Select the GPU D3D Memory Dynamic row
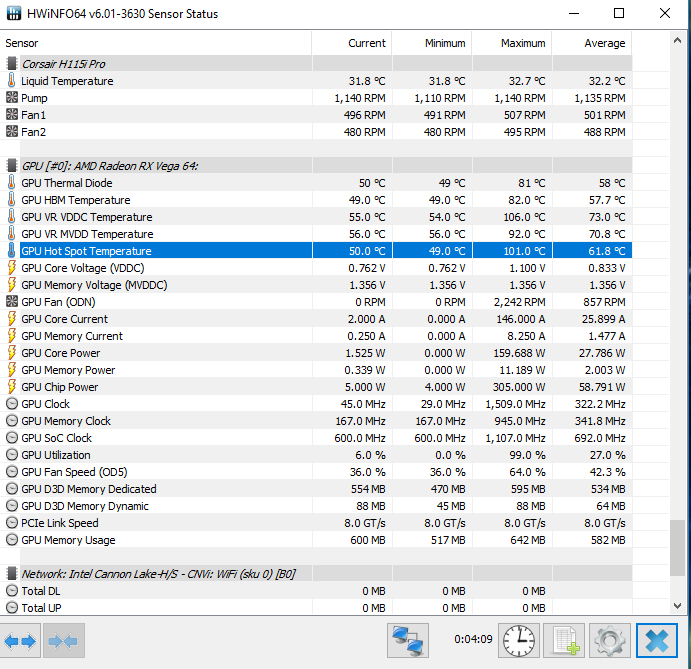Screen dimensions: 691x669 pyautogui.click(x=316, y=505)
